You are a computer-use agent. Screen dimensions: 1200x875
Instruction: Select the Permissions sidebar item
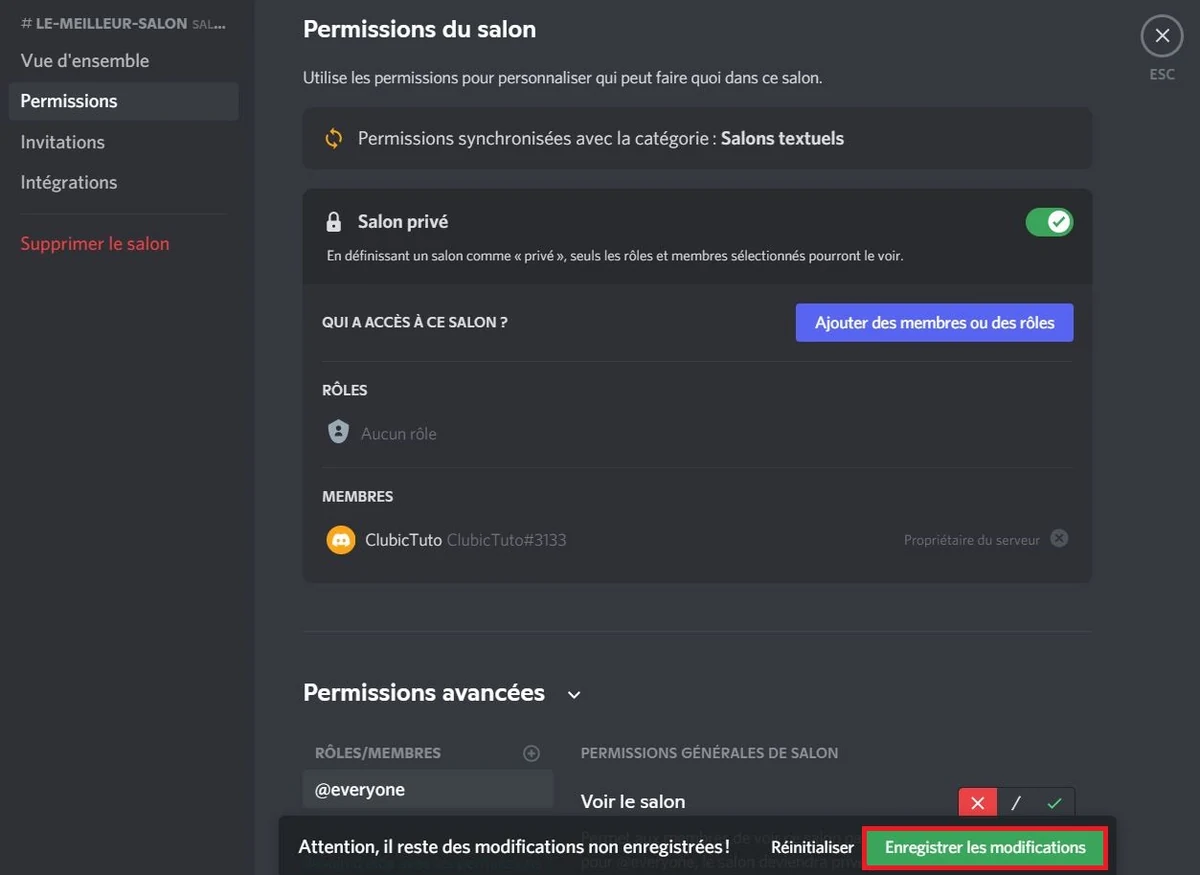pos(123,101)
